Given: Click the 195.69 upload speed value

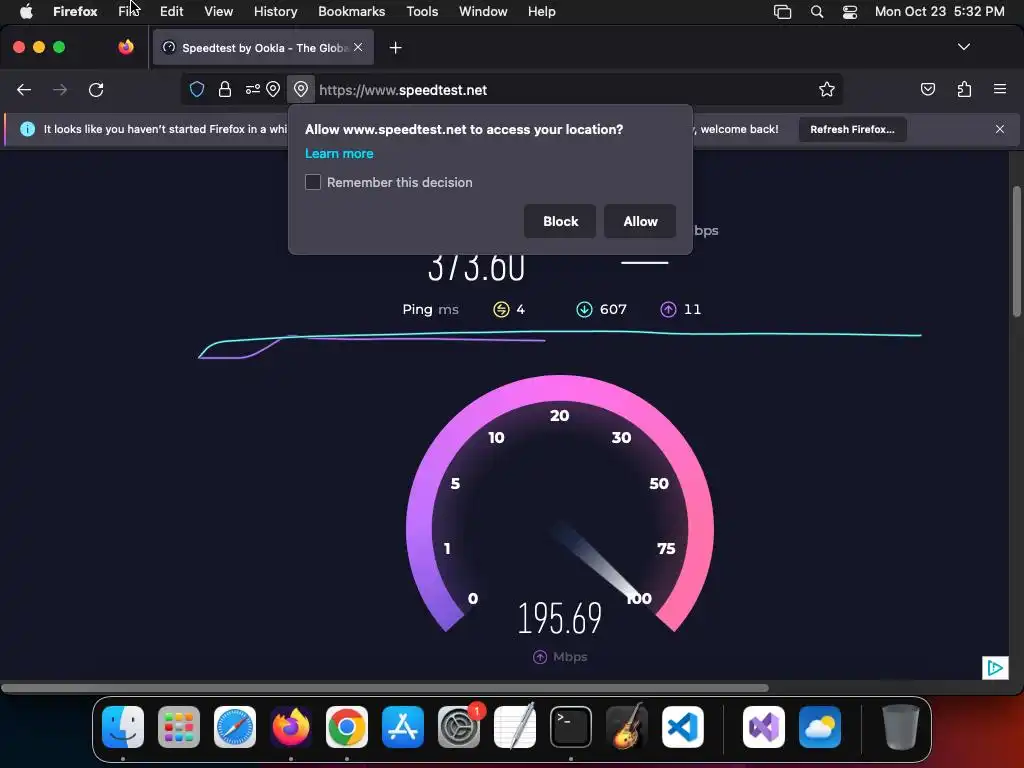Looking at the screenshot, I should click(x=560, y=618).
